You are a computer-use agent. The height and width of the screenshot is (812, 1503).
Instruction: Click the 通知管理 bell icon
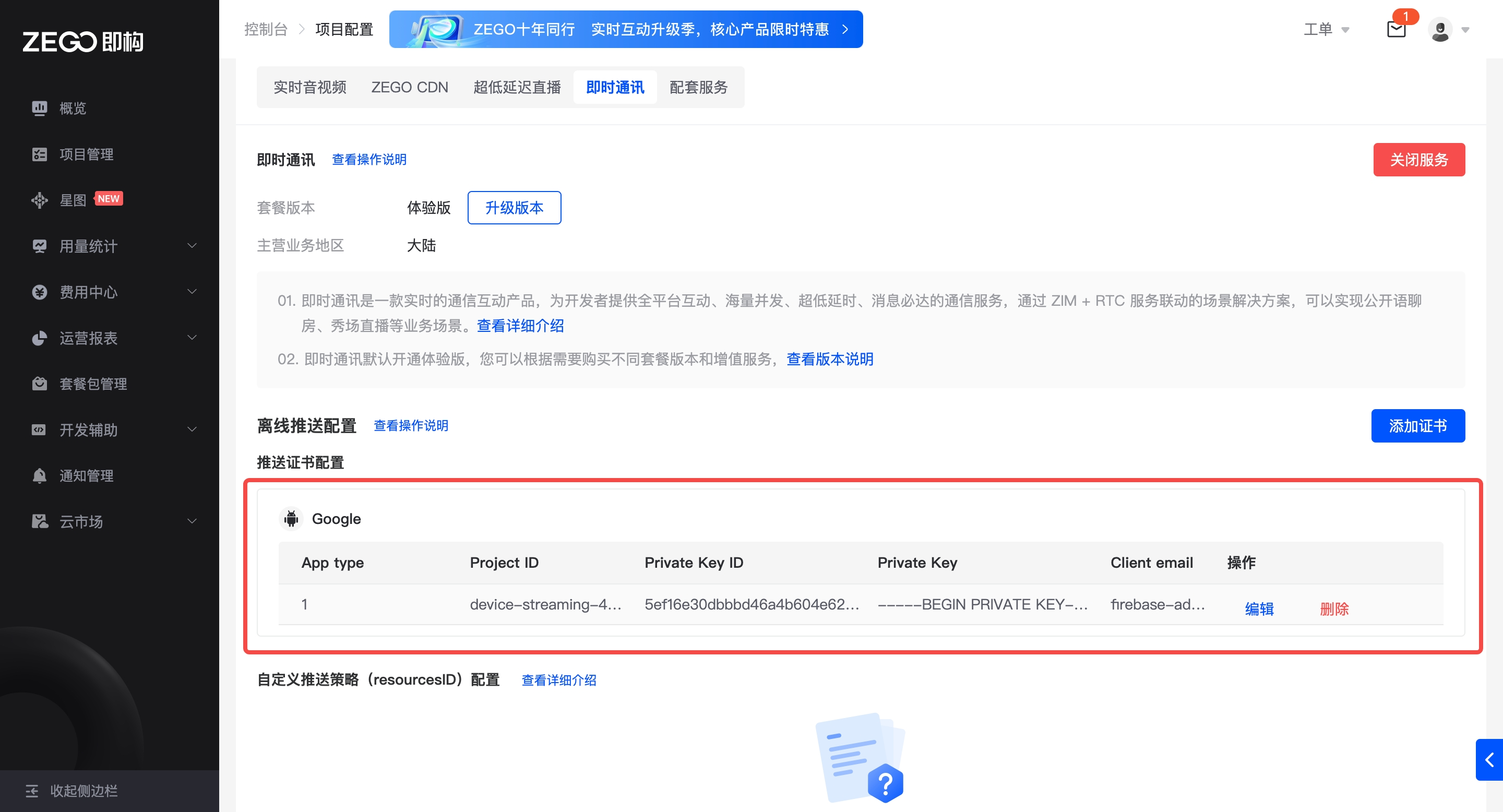pyautogui.click(x=39, y=476)
